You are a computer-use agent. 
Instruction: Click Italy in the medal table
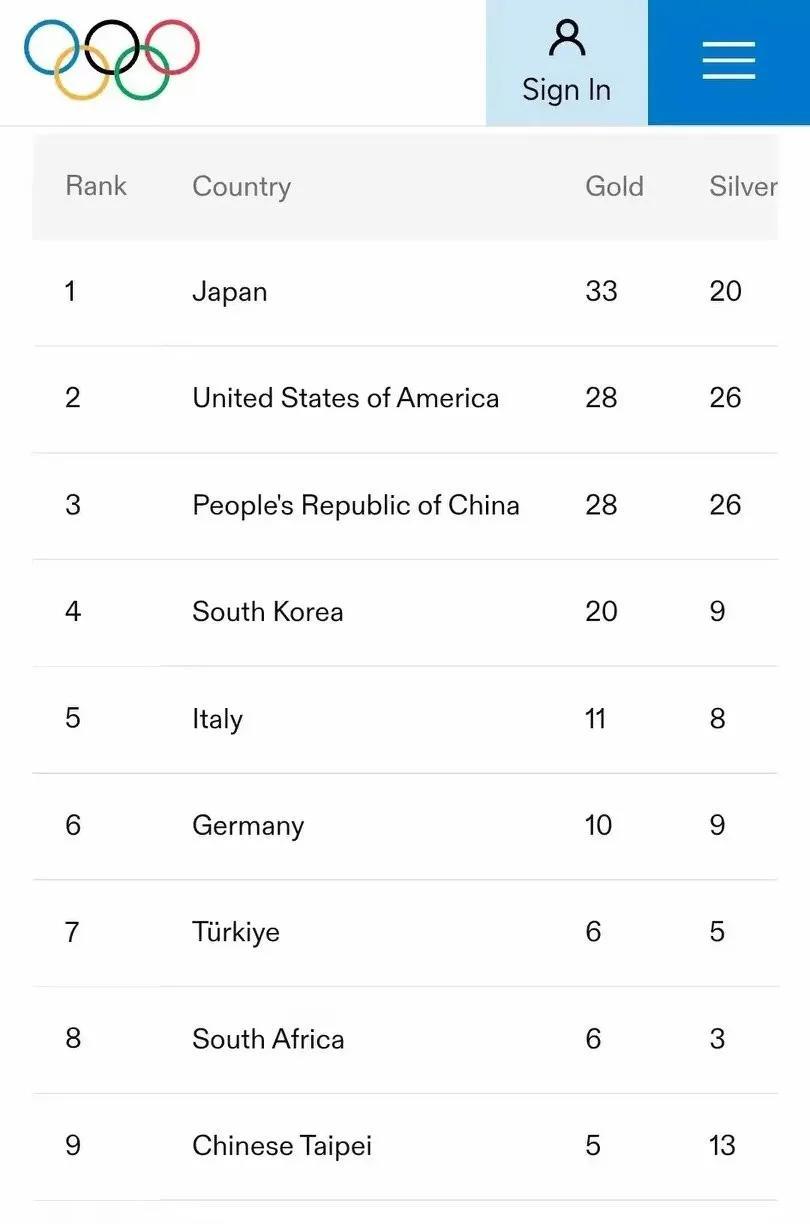pos(217,719)
